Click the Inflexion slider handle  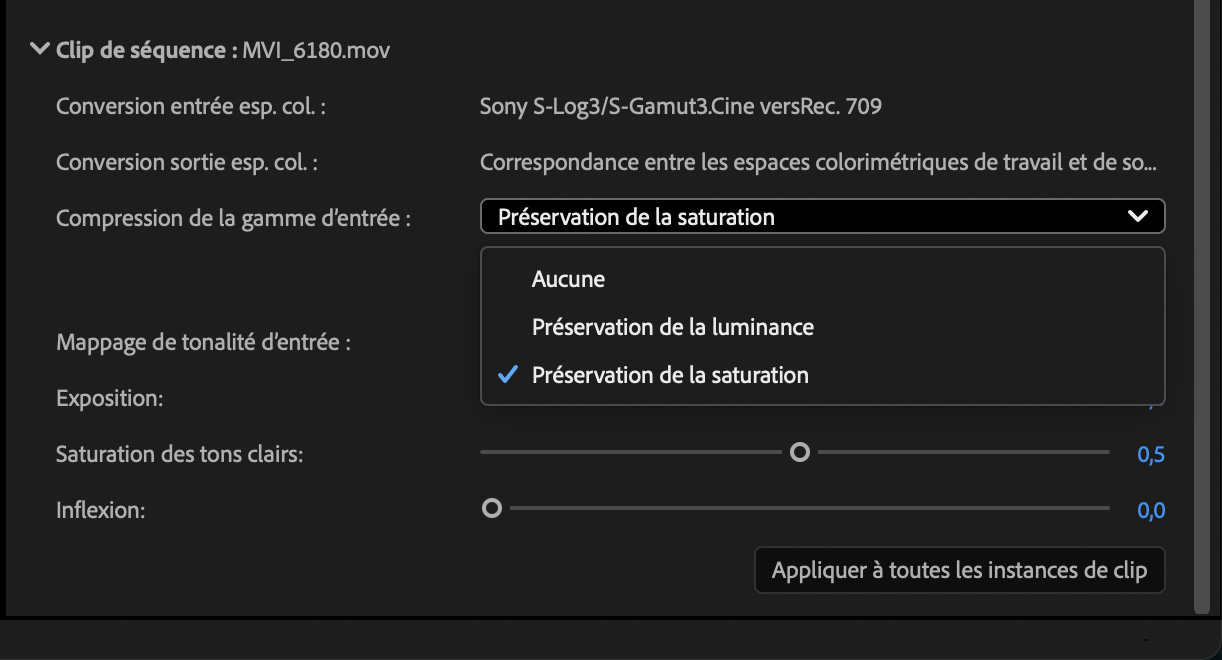(491, 509)
